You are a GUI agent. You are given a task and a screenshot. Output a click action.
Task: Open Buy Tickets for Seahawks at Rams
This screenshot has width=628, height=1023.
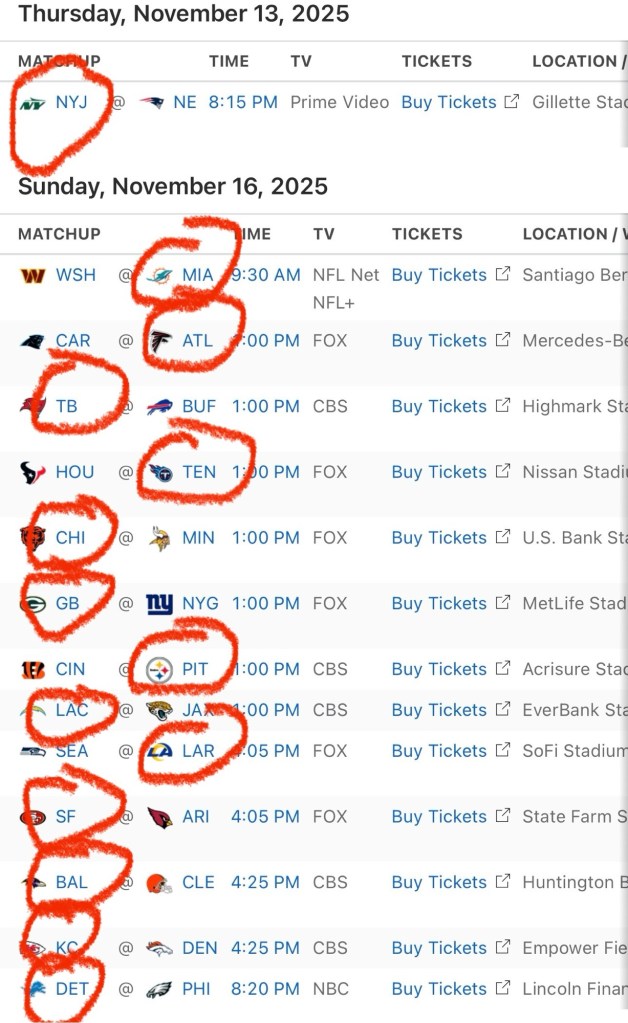tap(438, 751)
